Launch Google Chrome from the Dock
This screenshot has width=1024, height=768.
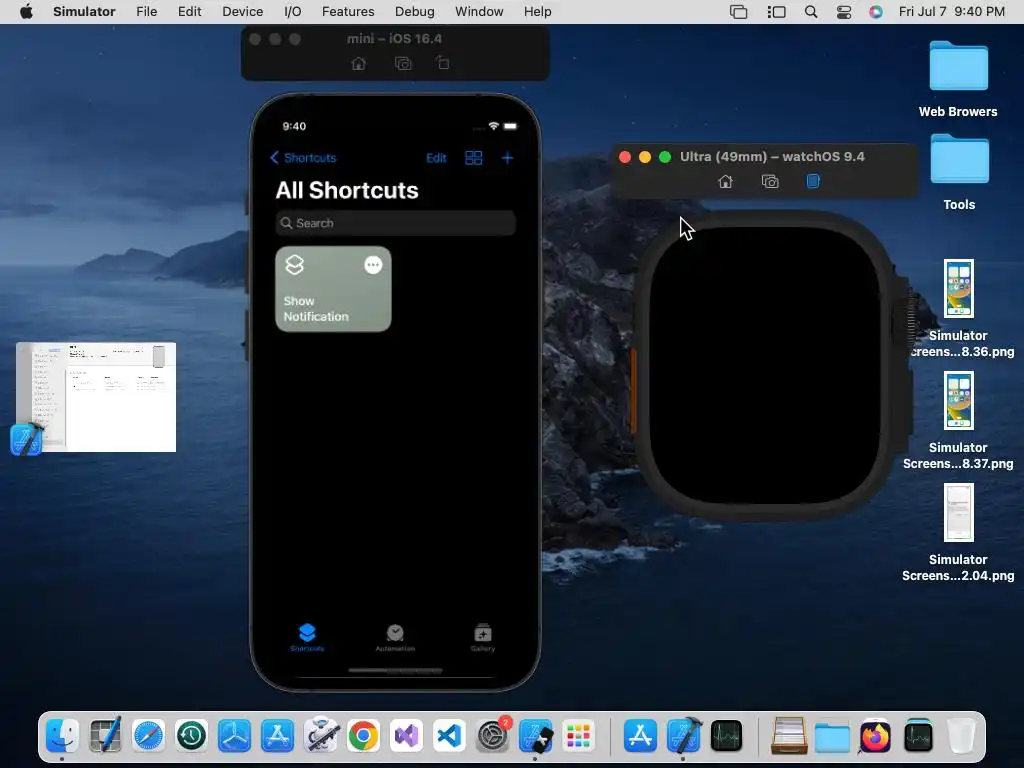[x=364, y=736]
